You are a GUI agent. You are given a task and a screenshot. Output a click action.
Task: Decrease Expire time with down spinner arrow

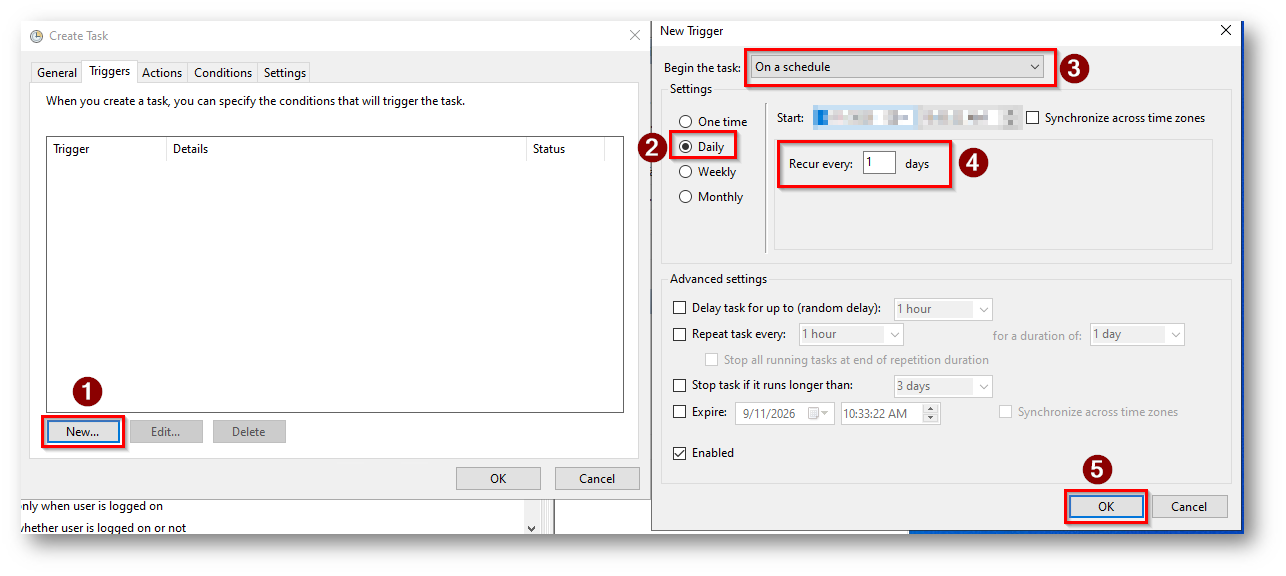click(x=931, y=418)
